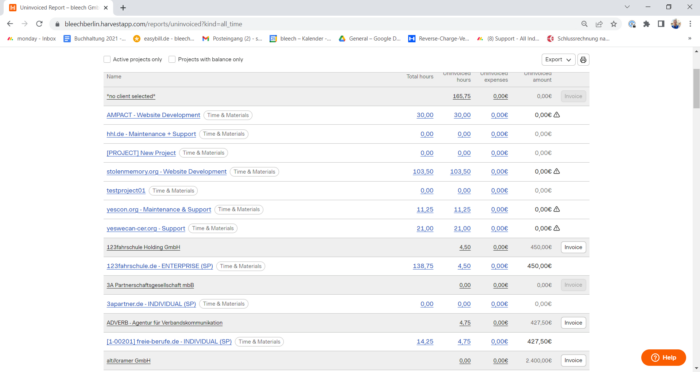This screenshot has width=700, height=372.
Task: Go back with browser back arrow
Action: click(10, 24)
